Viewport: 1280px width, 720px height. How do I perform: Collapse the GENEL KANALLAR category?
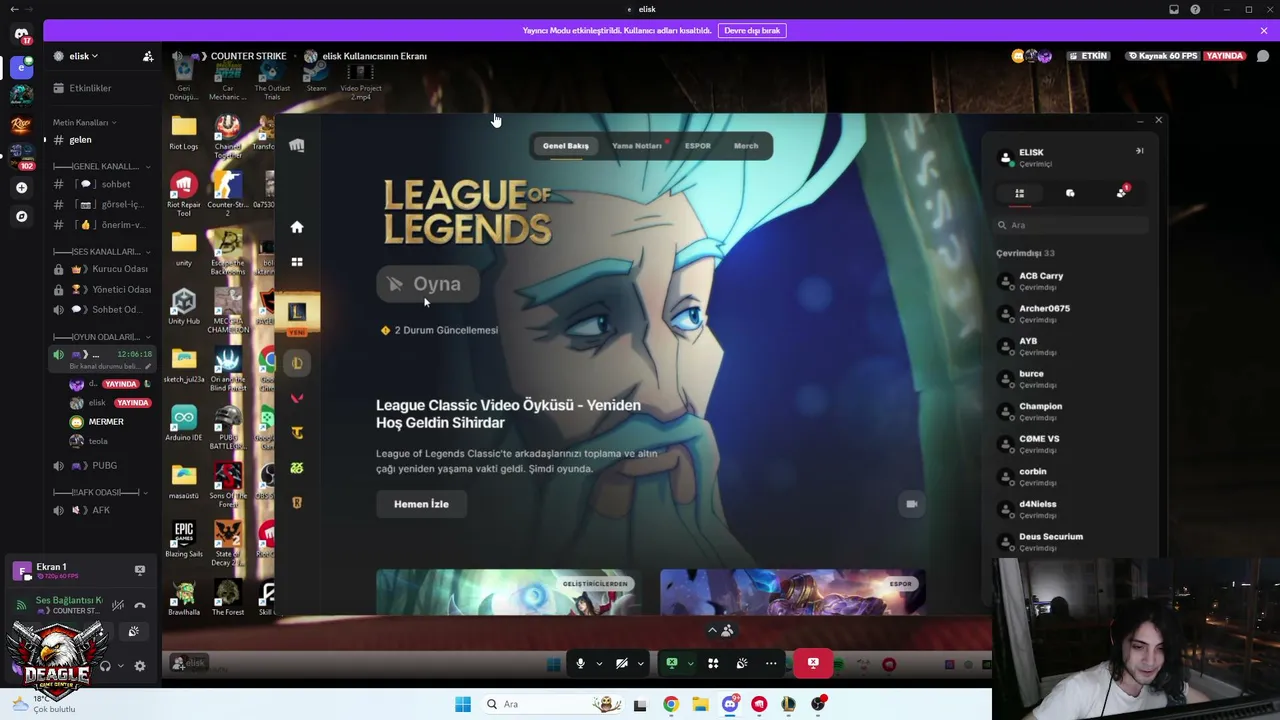[101, 166]
